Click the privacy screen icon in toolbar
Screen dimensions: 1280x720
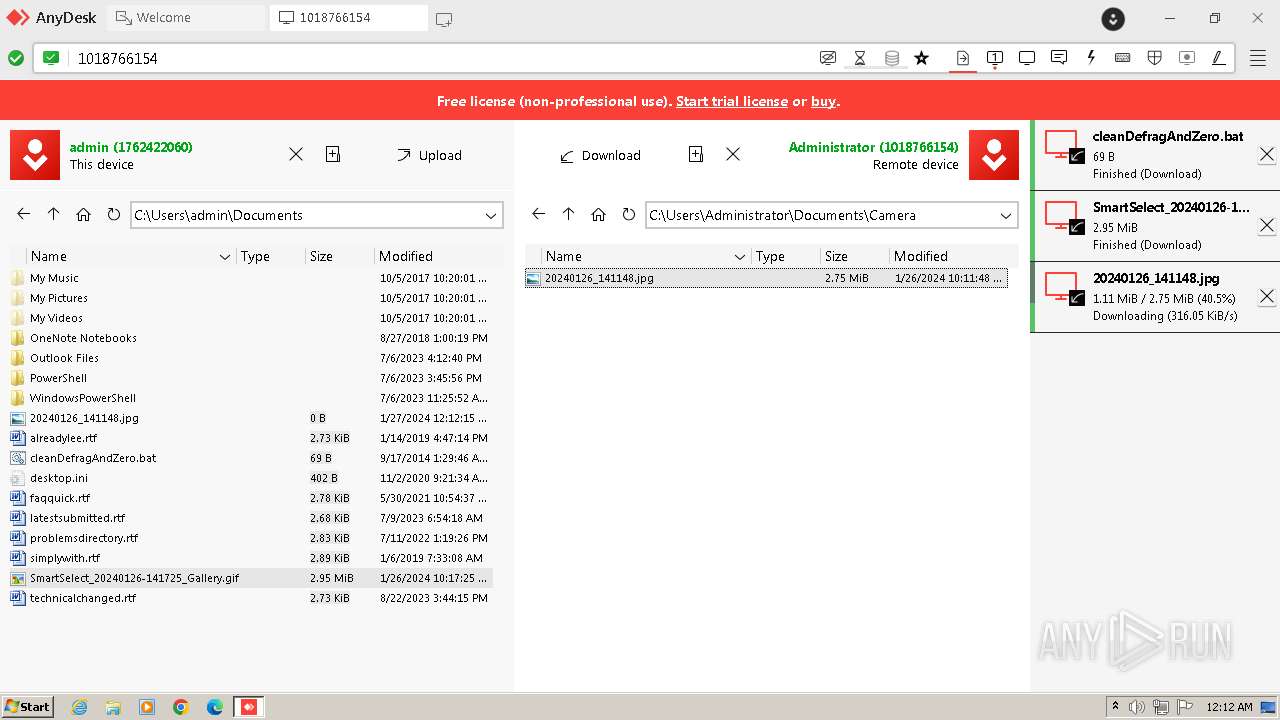(827, 58)
